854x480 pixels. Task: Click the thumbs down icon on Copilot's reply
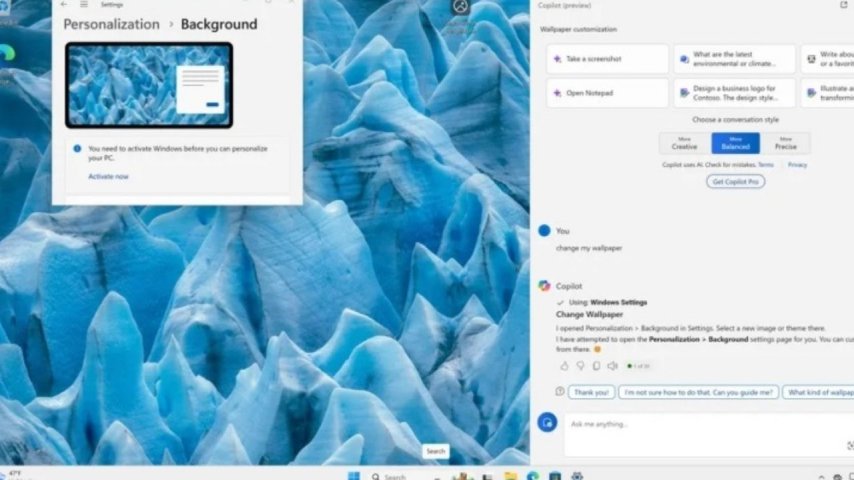pos(581,366)
